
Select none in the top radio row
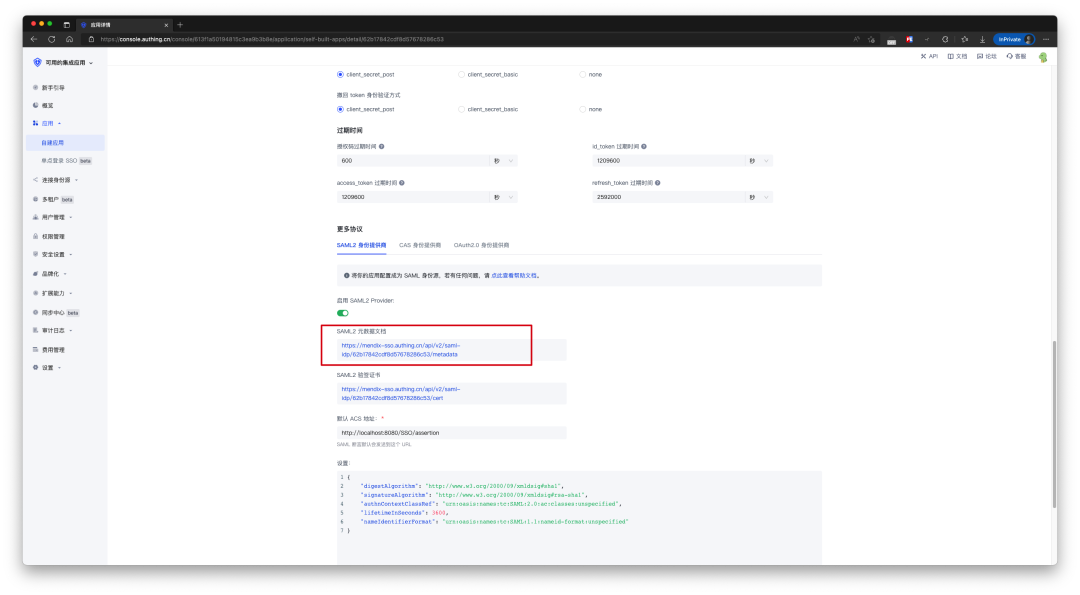point(583,74)
